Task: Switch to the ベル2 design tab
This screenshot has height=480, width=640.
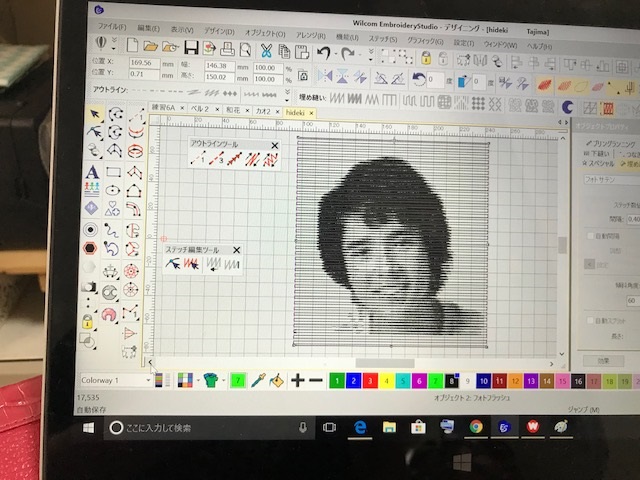Action: 200,109
